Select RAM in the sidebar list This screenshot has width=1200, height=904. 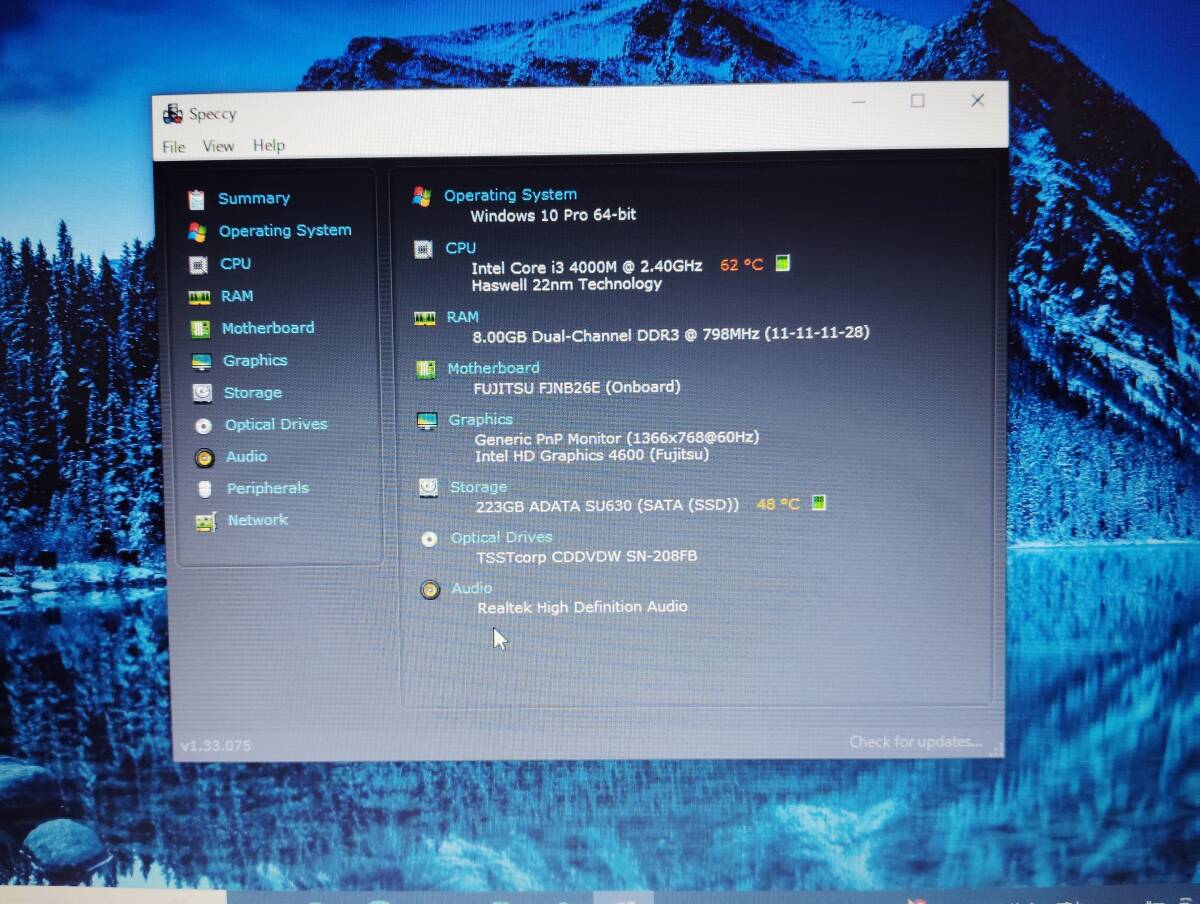(x=237, y=296)
